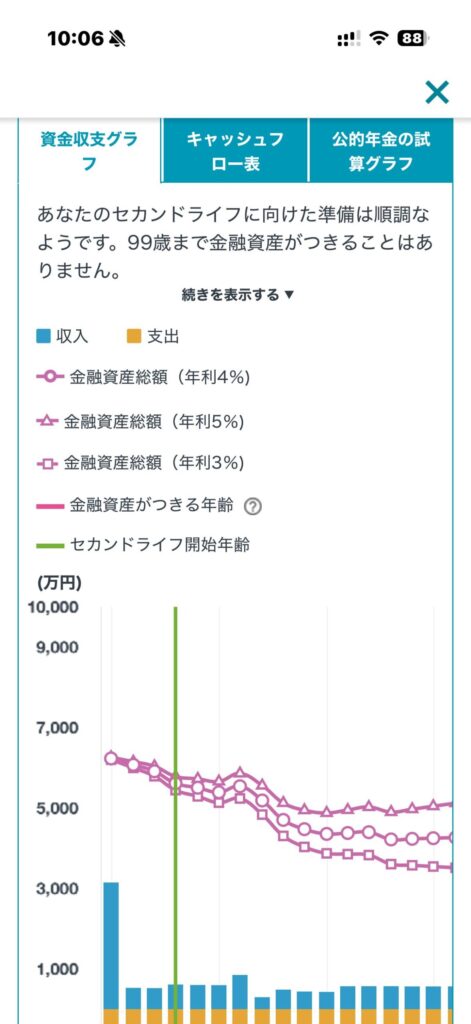Switch to the キャッシュフロー表 tab

pos(235,151)
